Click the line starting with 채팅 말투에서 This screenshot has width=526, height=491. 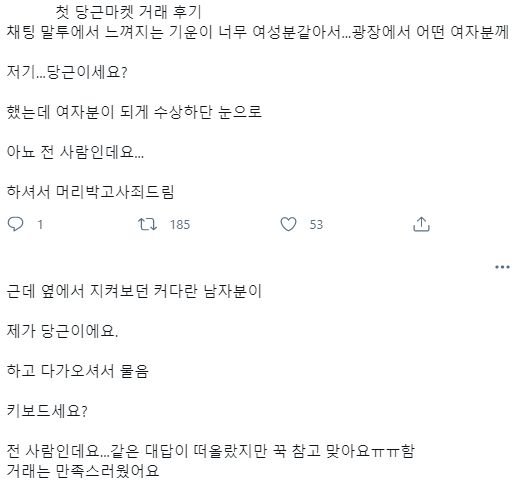click(258, 32)
